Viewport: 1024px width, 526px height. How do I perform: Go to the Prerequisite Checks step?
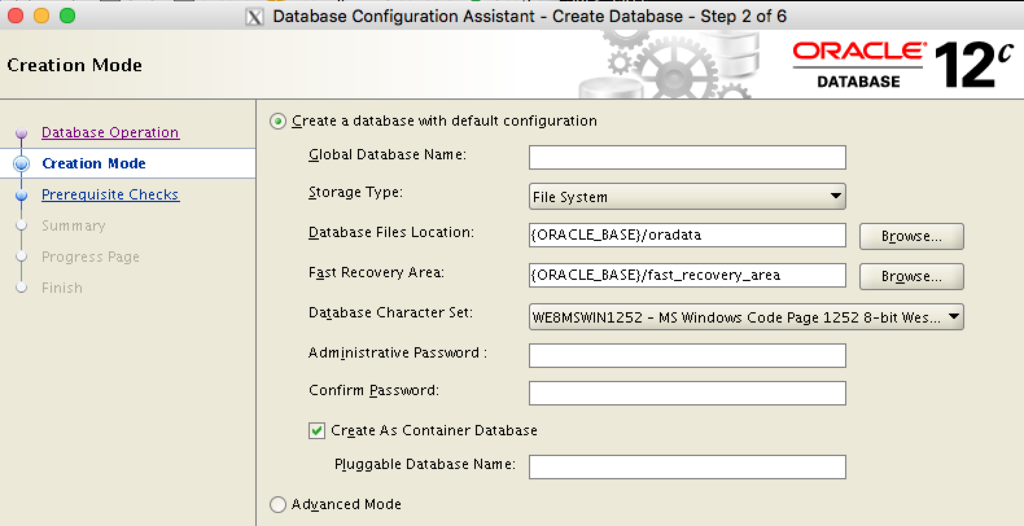pyautogui.click(x=110, y=195)
